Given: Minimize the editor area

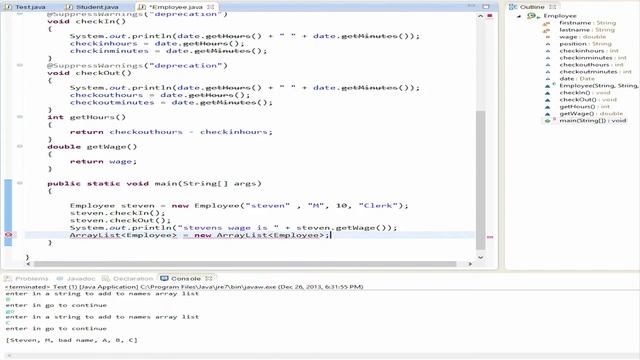Looking at the screenshot, I should (x=471, y=7).
